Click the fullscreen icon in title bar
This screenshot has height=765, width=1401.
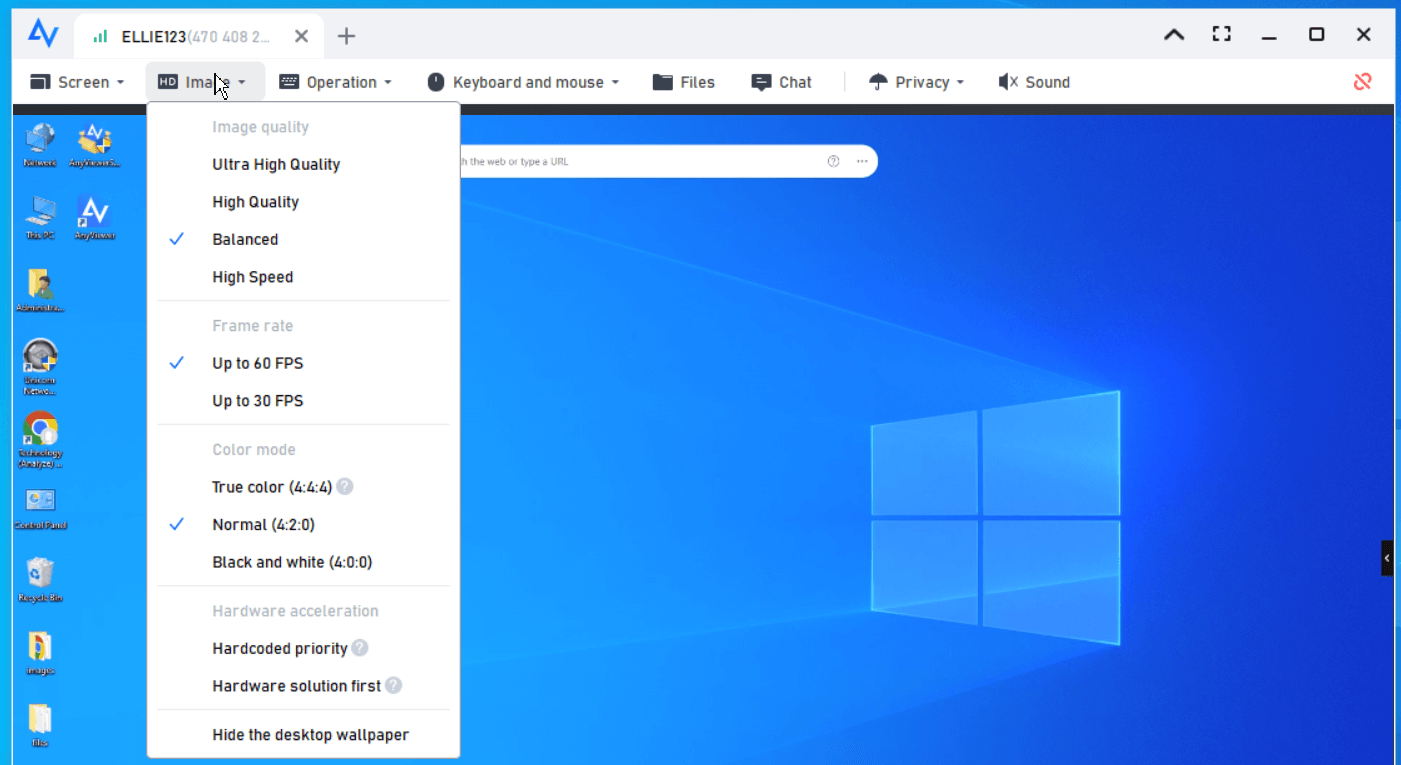click(1221, 34)
